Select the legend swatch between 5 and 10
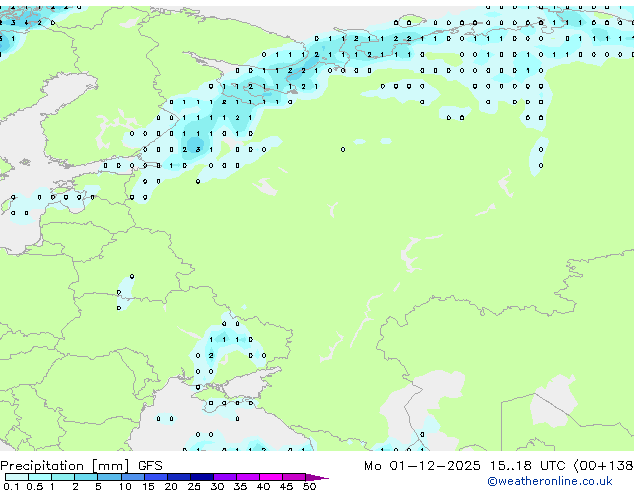 point(109,477)
